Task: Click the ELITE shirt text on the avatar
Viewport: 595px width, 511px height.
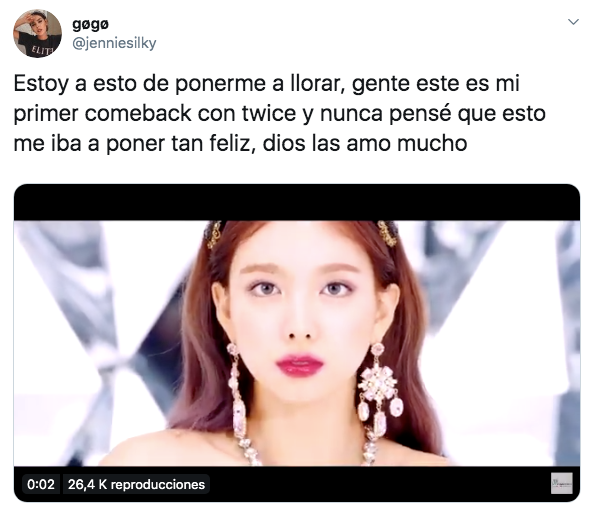Action: point(40,49)
